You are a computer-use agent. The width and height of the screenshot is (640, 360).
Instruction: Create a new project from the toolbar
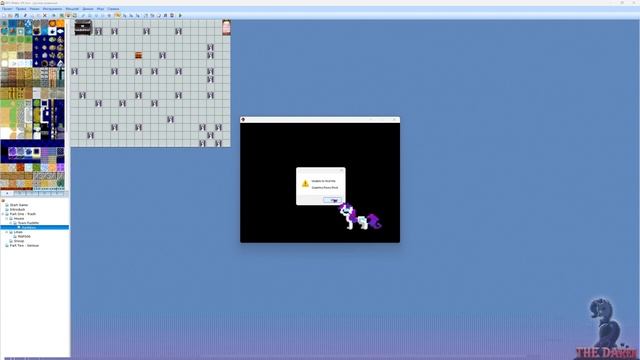(x=4, y=16)
